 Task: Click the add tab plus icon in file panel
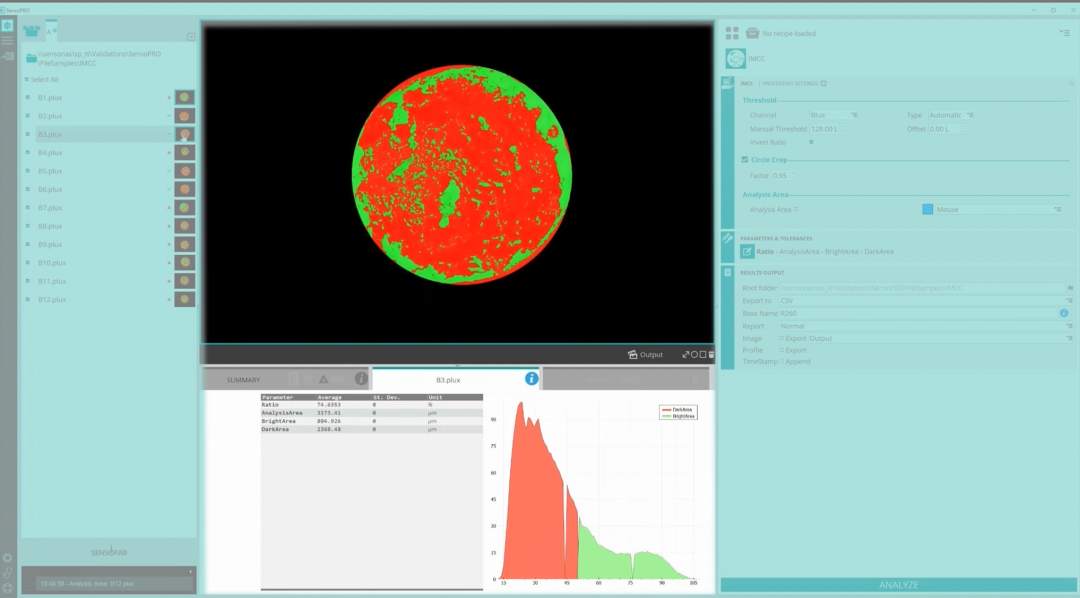[x=191, y=37]
